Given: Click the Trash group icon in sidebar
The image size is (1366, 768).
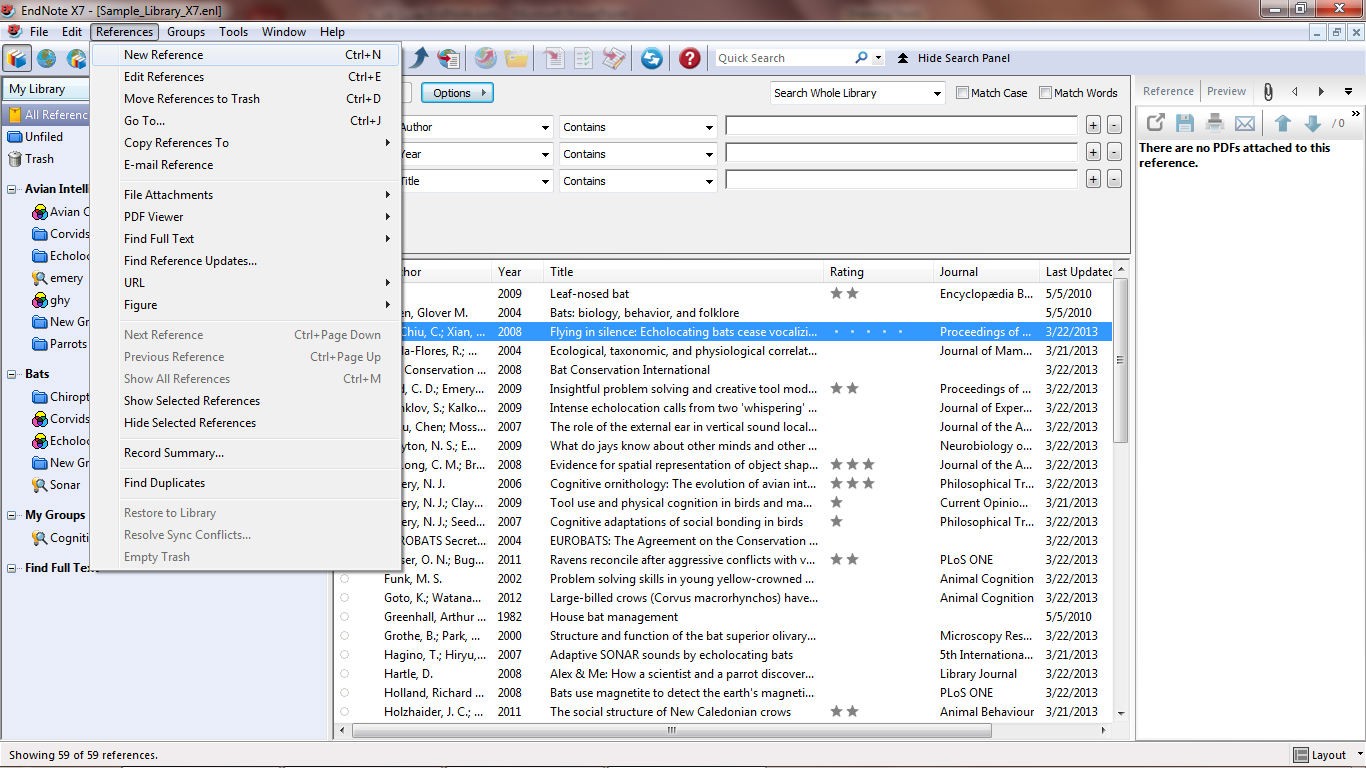Looking at the screenshot, I should [15, 159].
